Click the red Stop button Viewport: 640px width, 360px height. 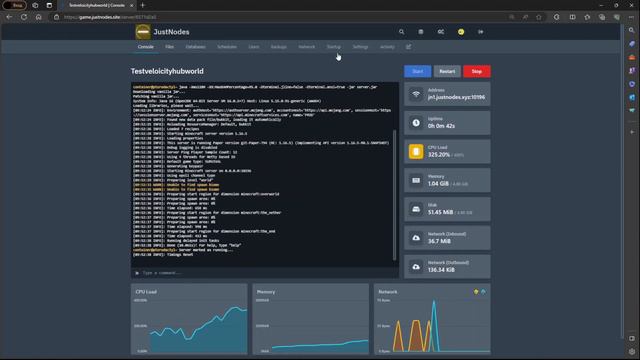(x=477, y=71)
